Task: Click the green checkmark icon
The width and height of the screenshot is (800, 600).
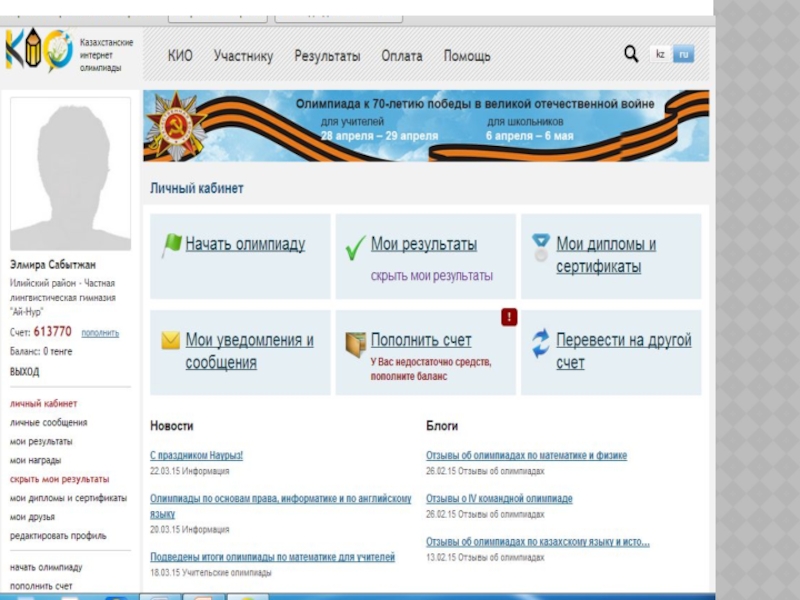Action: click(x=355, y=247)
